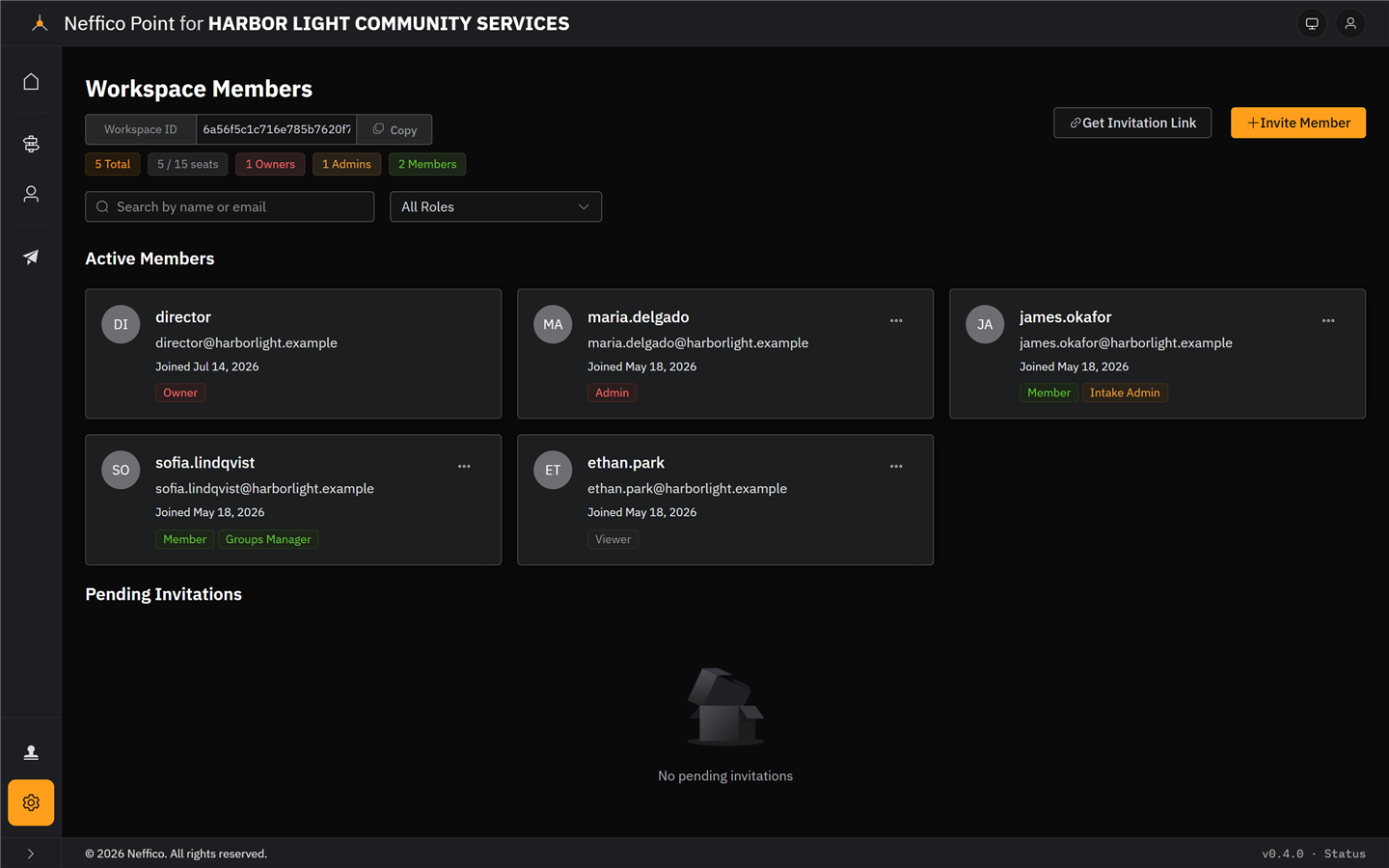Click Invite Member button
The image size is (1389, 868).
click(1298, 122)
